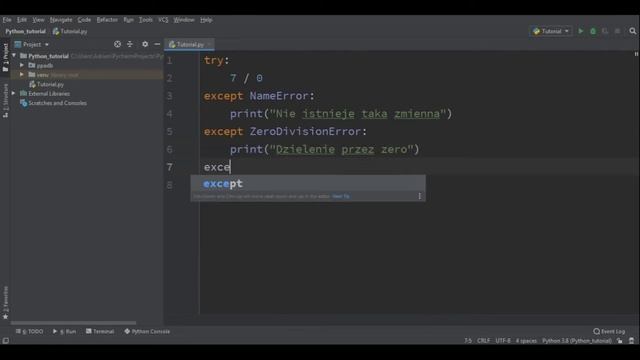640x360 pixels.
Task: Open the Python Console tool window
Action: (x=147, y=331)
